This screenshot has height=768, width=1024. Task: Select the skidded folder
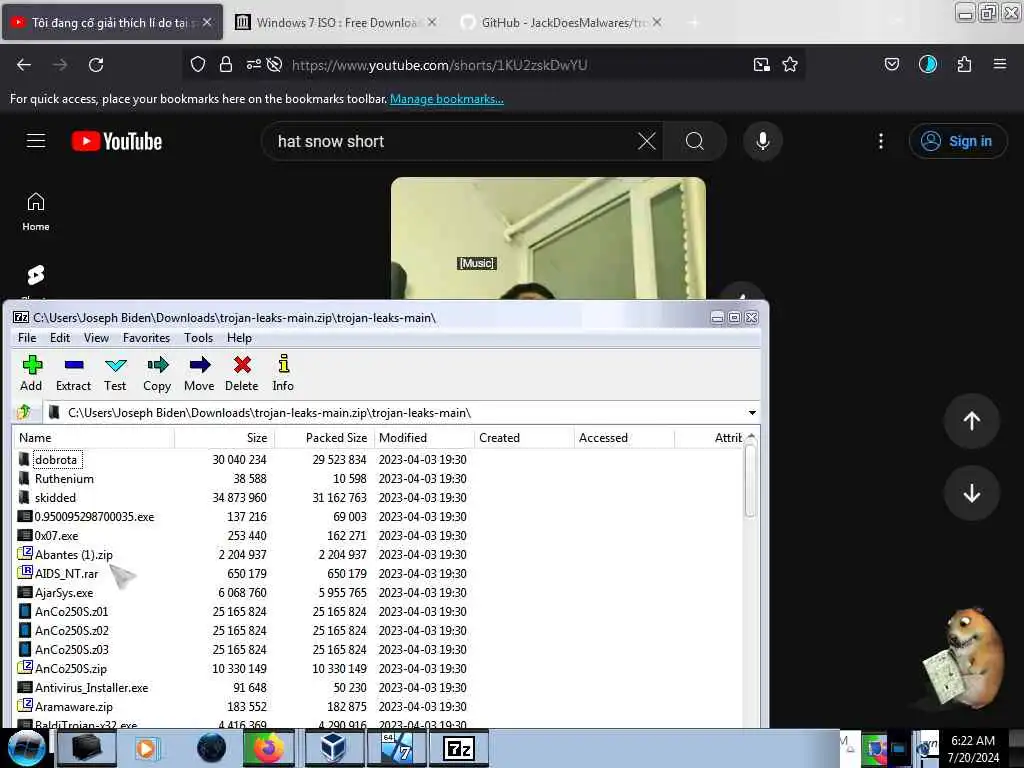(56, 498)
